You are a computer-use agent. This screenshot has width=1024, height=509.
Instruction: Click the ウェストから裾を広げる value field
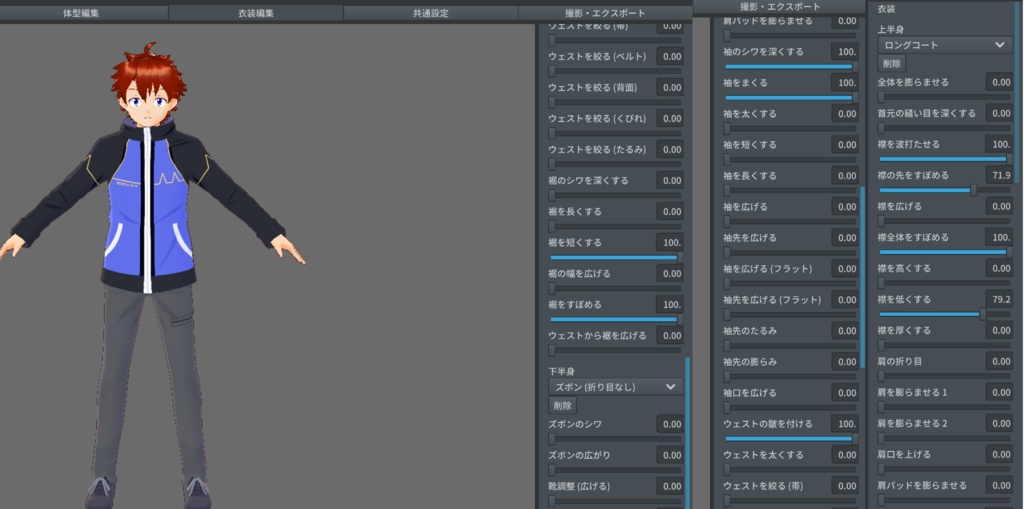coord(670,336)
